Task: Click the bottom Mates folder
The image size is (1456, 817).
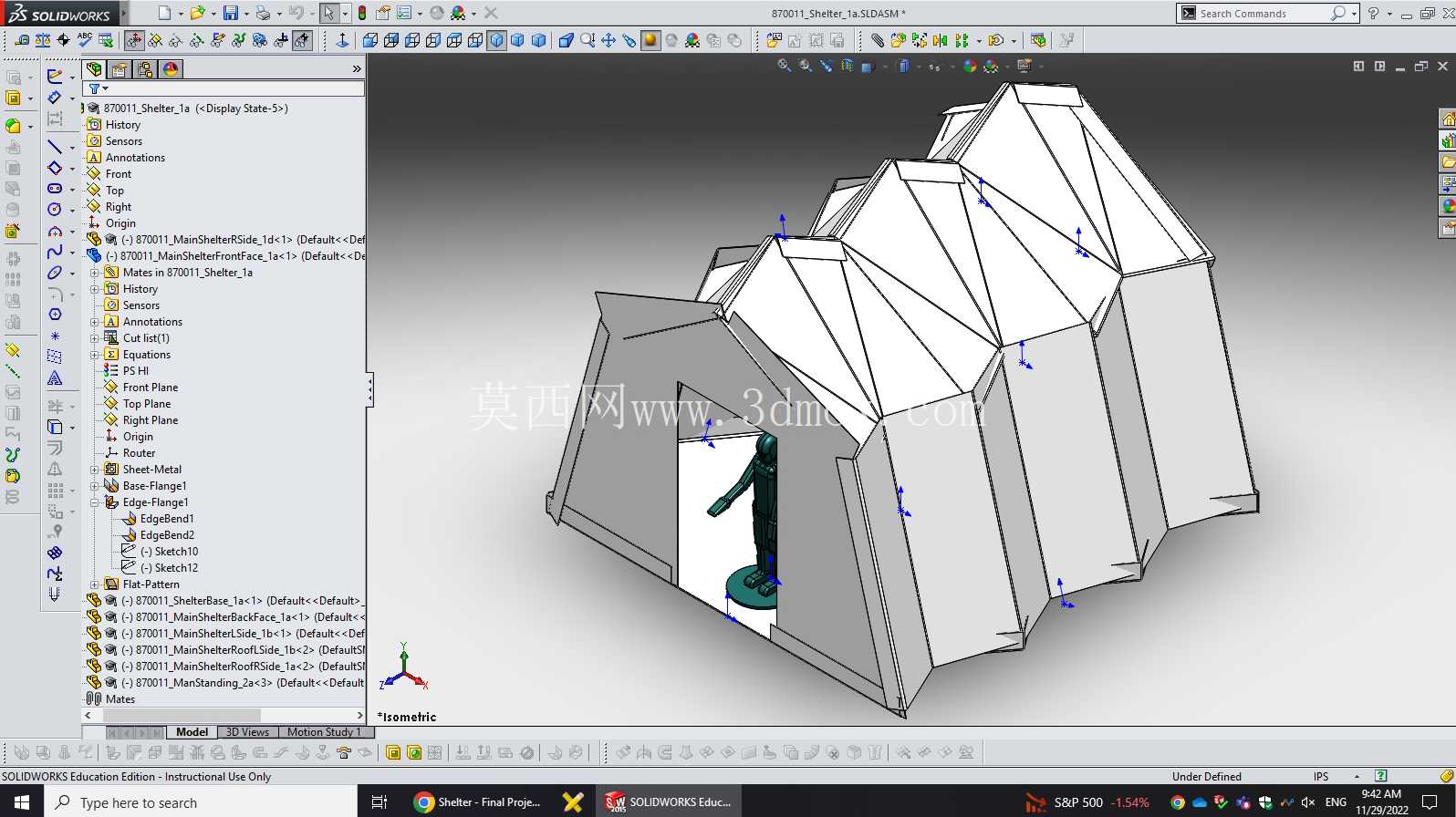Action: coord(120,699)
